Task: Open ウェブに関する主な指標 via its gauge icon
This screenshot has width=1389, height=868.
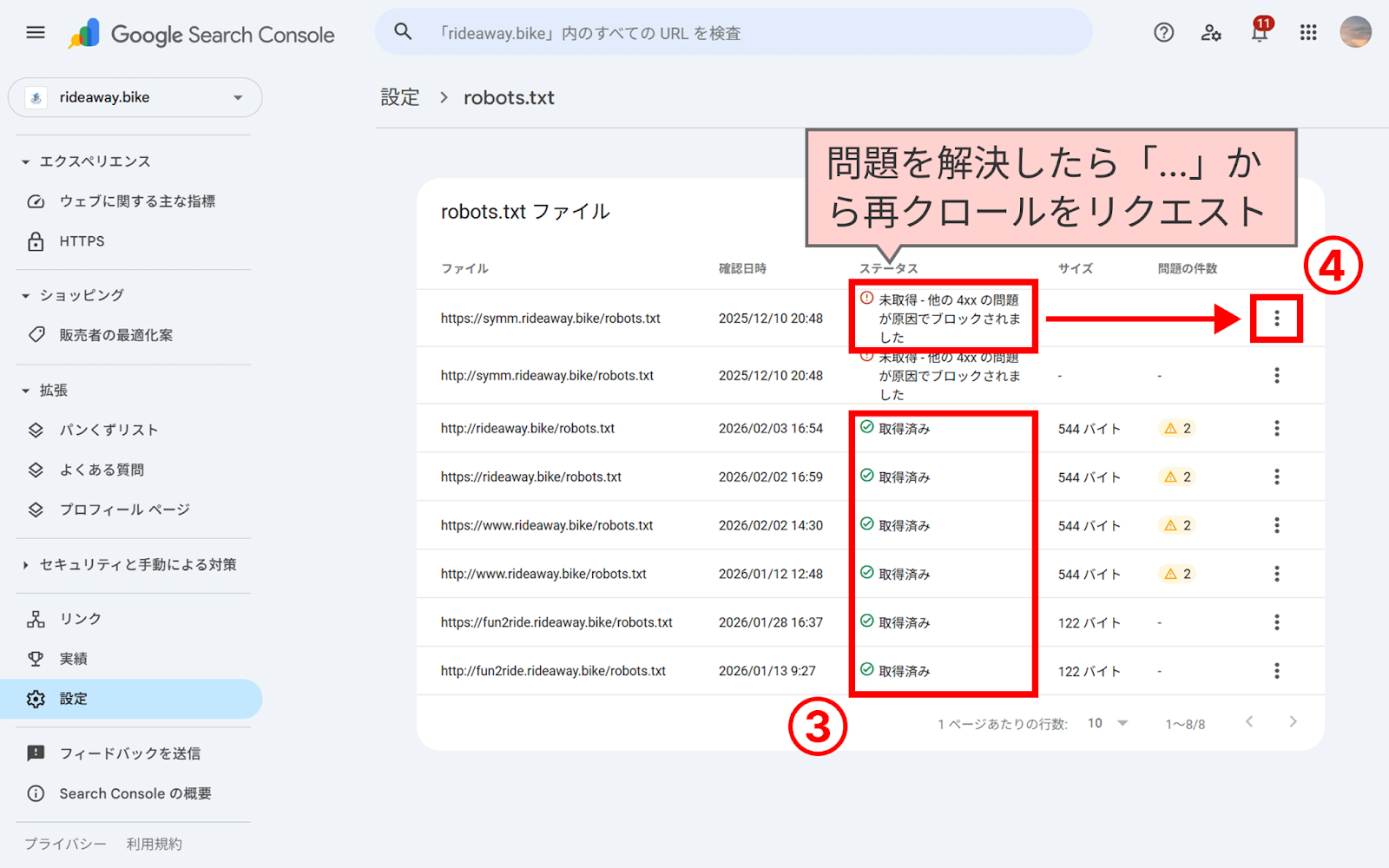Action: (36, 201)
